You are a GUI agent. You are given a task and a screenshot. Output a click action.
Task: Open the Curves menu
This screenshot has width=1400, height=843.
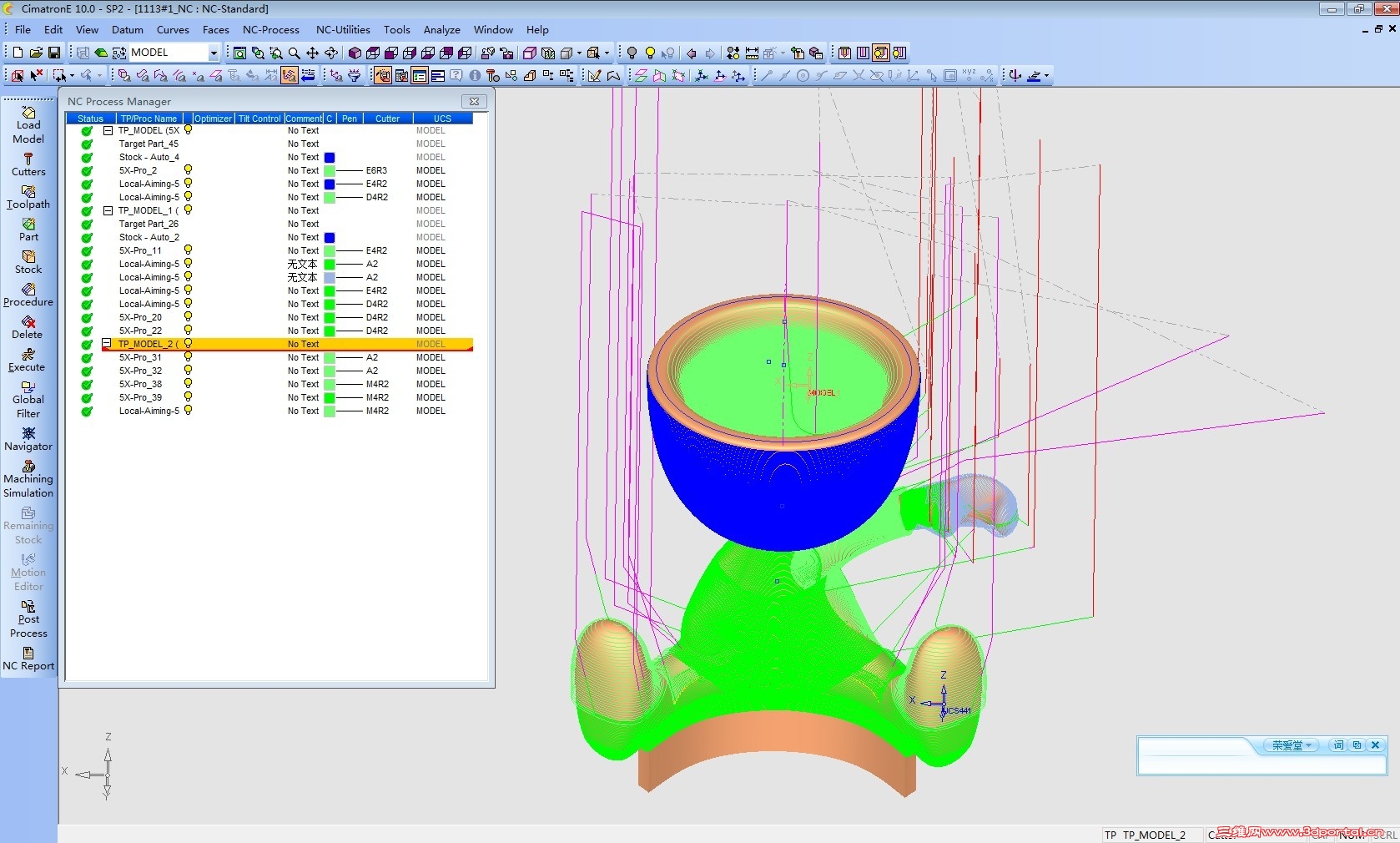coord(173,29)
